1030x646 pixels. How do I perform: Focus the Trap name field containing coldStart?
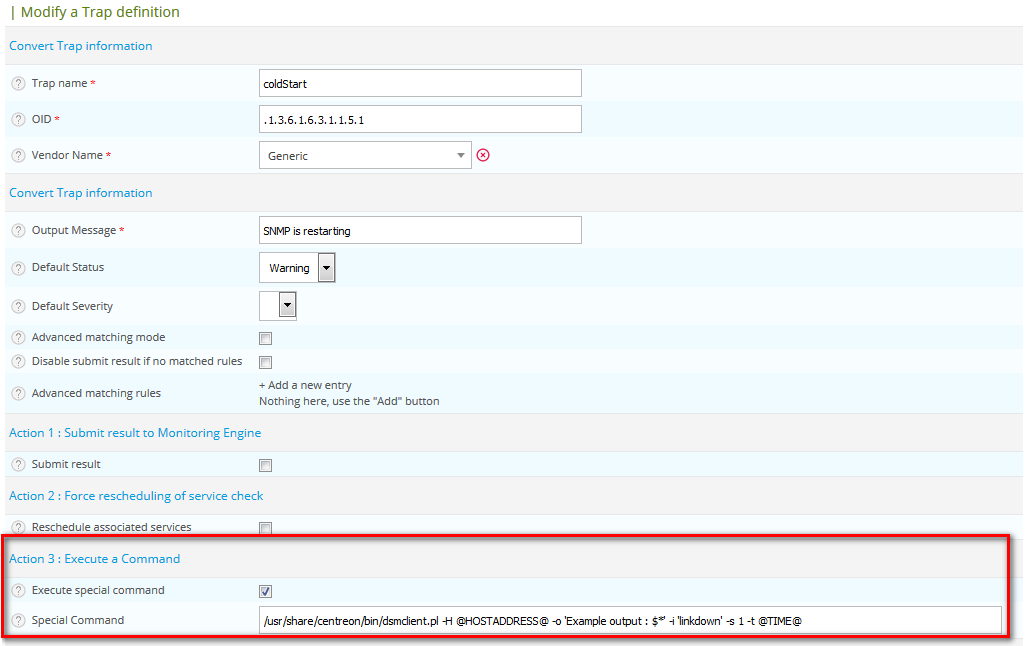pyautogui.click(x=420, y=84)
